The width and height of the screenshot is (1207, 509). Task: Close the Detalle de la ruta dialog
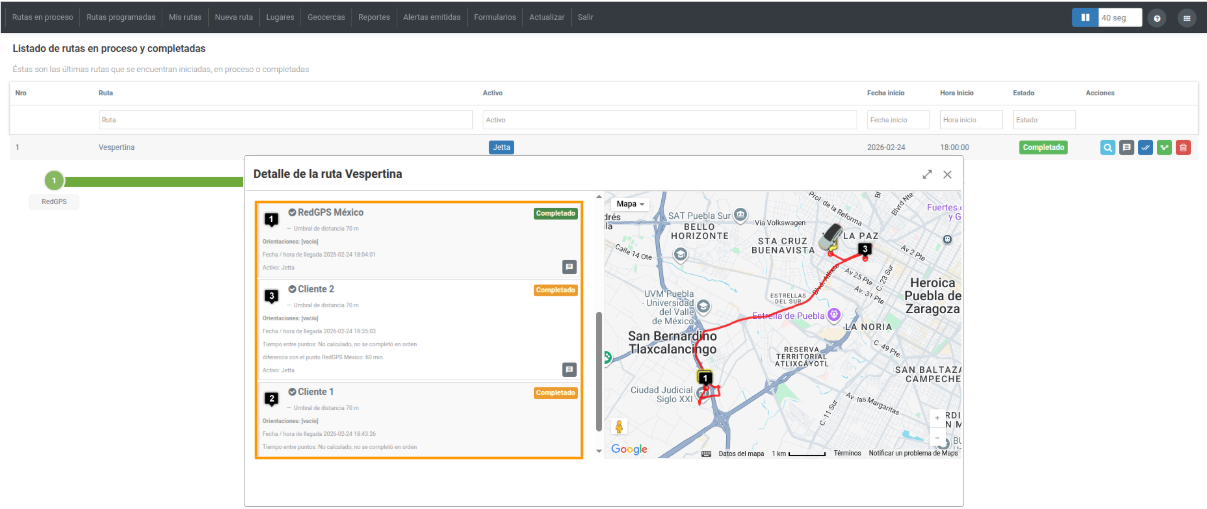[947, 174]
